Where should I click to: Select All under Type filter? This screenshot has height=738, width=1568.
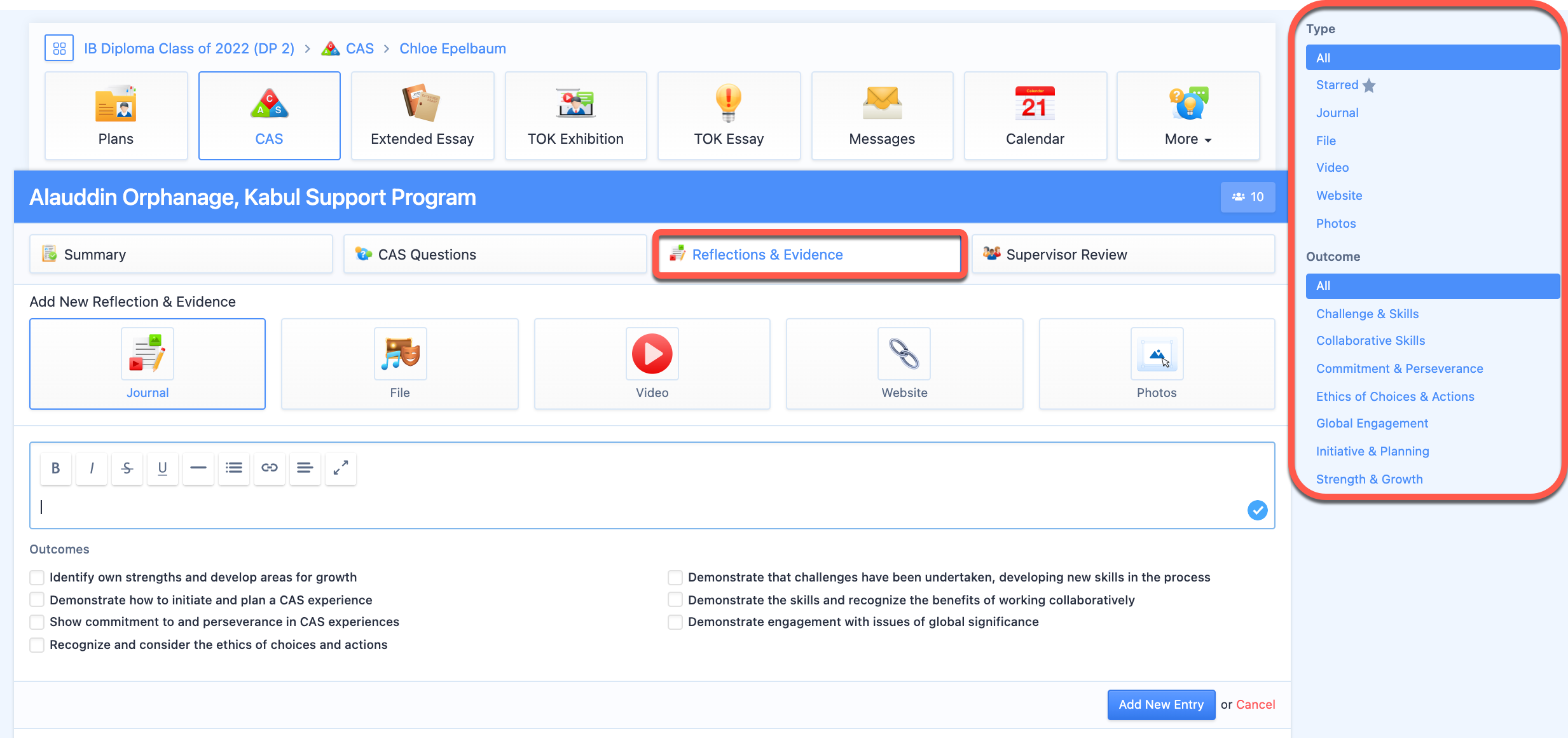tap(1433, 58)
